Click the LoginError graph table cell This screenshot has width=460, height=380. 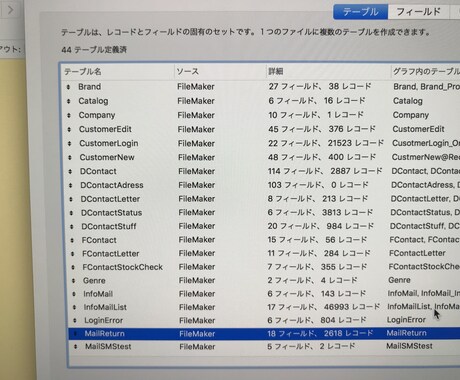click(406, 320)
